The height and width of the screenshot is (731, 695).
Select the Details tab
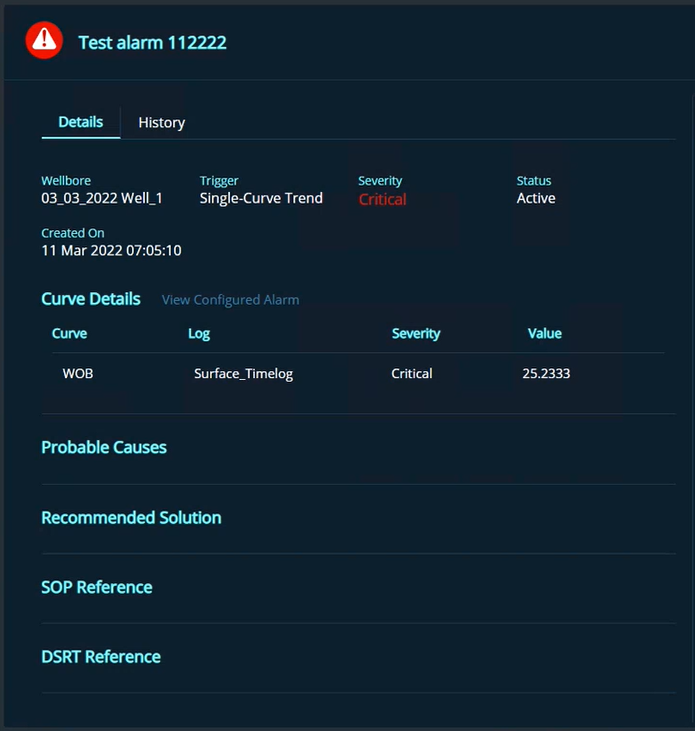tap(80, 122)
